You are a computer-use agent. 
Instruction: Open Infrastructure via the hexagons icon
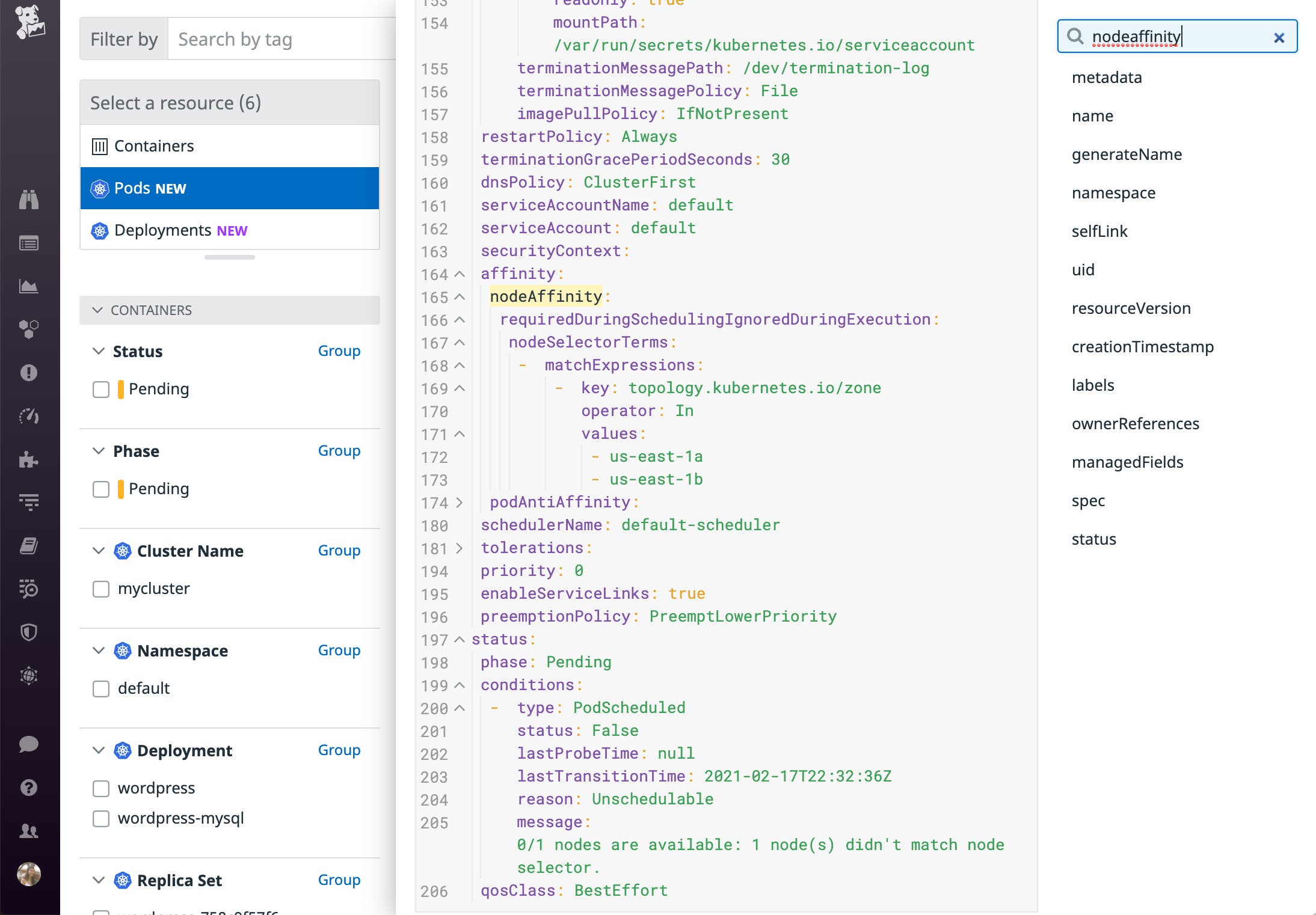(29, 329)
